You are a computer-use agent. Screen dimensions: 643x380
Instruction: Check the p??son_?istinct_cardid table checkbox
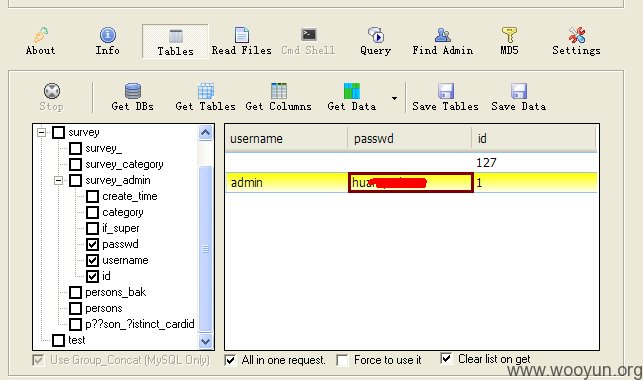click(75, 324)
